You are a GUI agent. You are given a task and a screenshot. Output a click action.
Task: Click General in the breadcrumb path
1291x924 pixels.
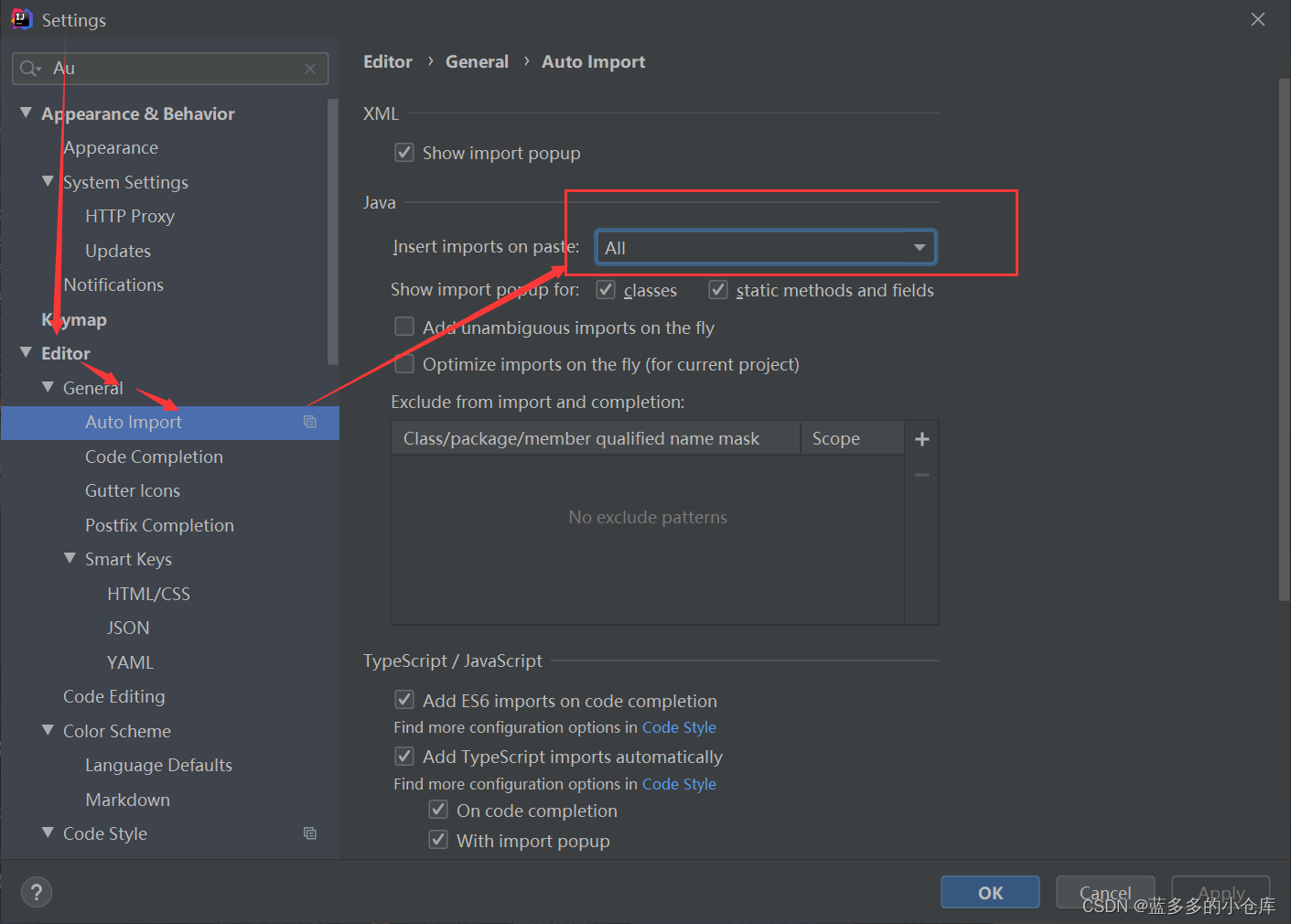pyautogui.click(x=477, y=61)
